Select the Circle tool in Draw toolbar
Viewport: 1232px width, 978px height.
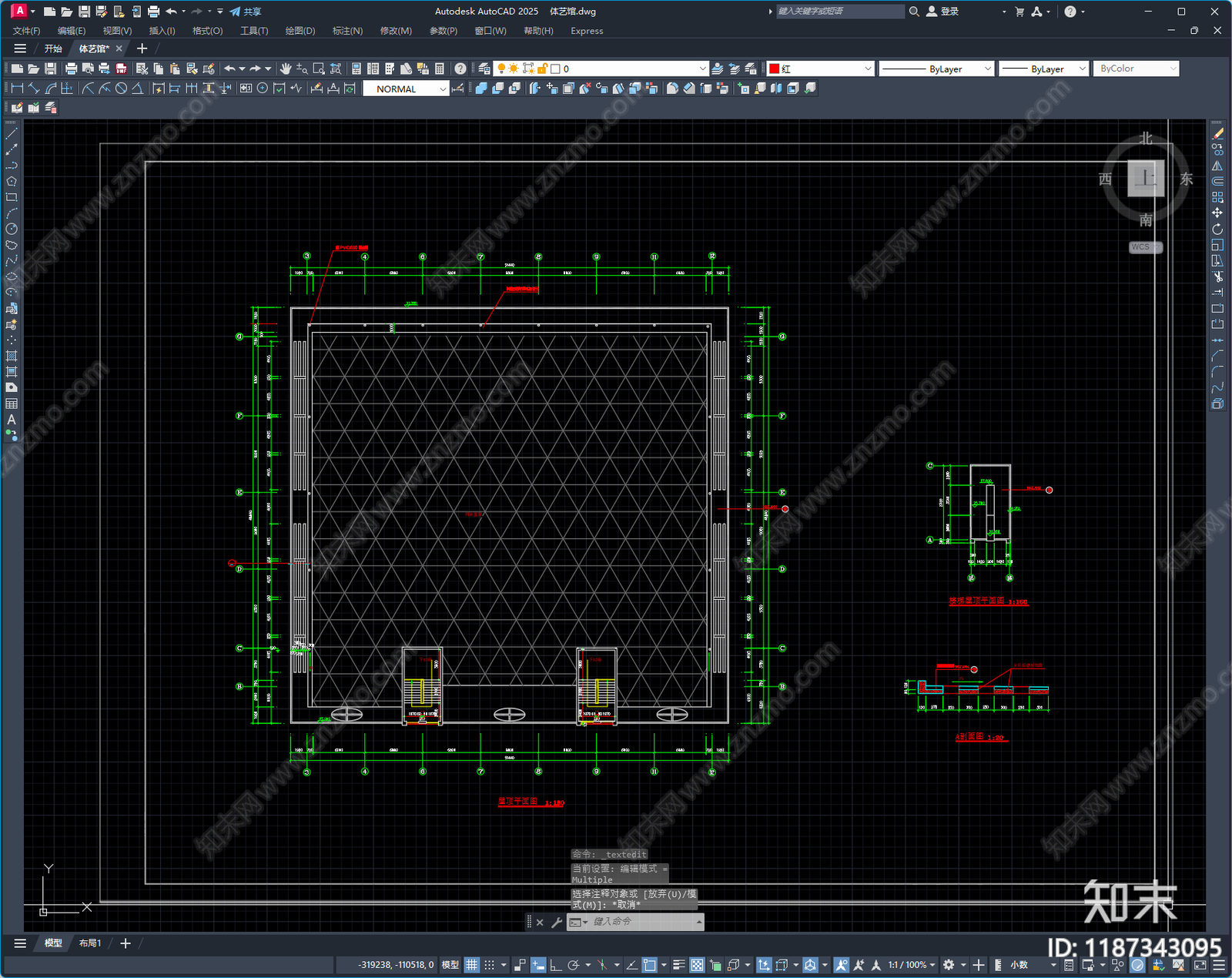[x=12, y=229]
